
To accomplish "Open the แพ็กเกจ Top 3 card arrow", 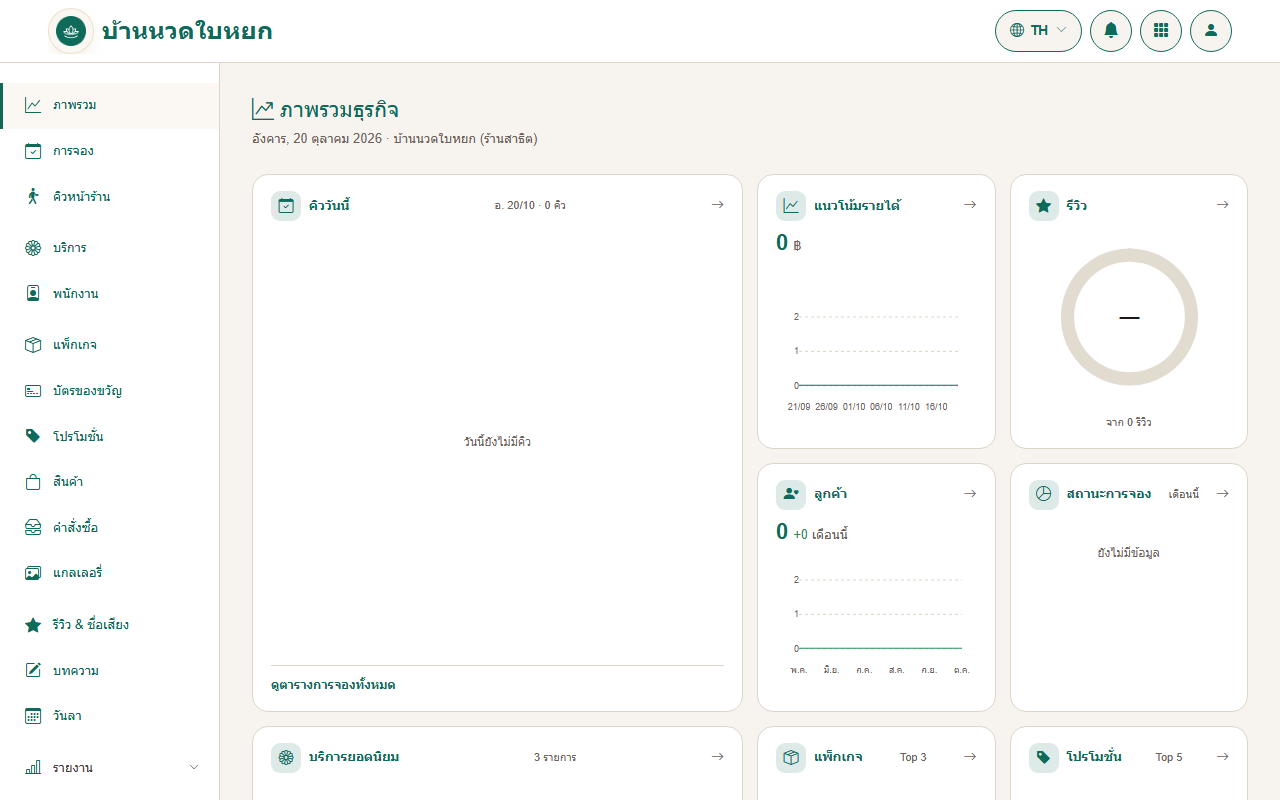I will [x=970, y=757].
